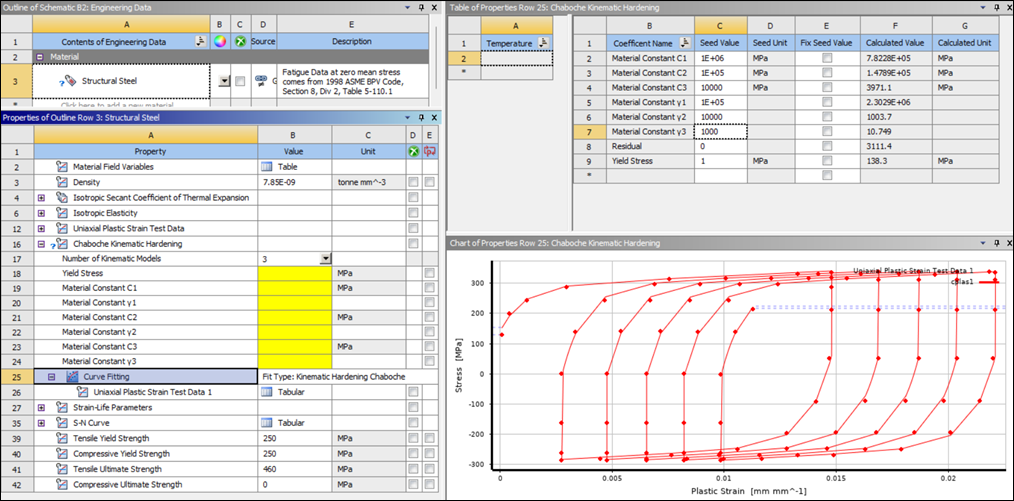Open Outline of Schematic panel options arrow

[x=407, y=8]
